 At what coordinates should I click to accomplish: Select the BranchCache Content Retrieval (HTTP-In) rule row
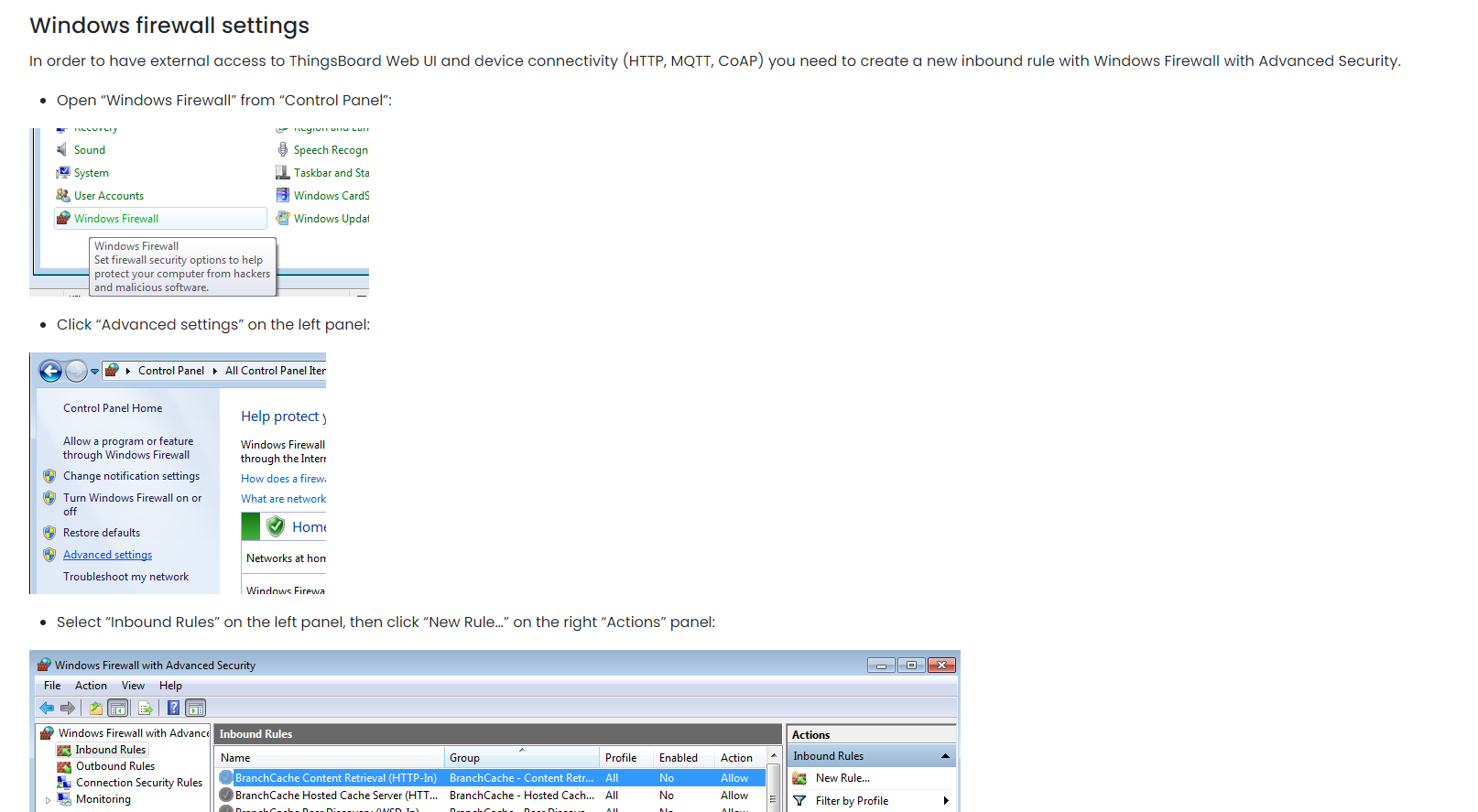[x=491, y=778]
